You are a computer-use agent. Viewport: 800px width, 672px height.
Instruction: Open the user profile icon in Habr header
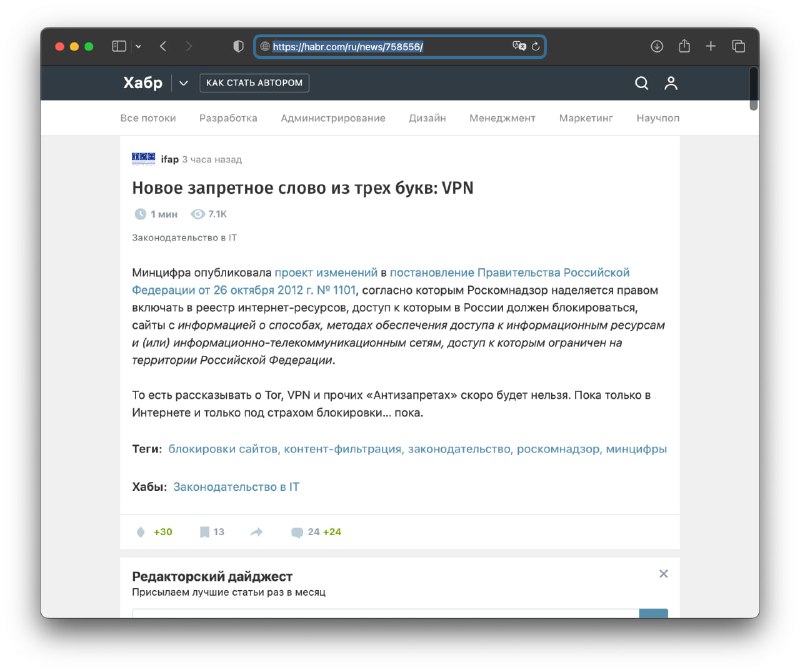[671, 84]
